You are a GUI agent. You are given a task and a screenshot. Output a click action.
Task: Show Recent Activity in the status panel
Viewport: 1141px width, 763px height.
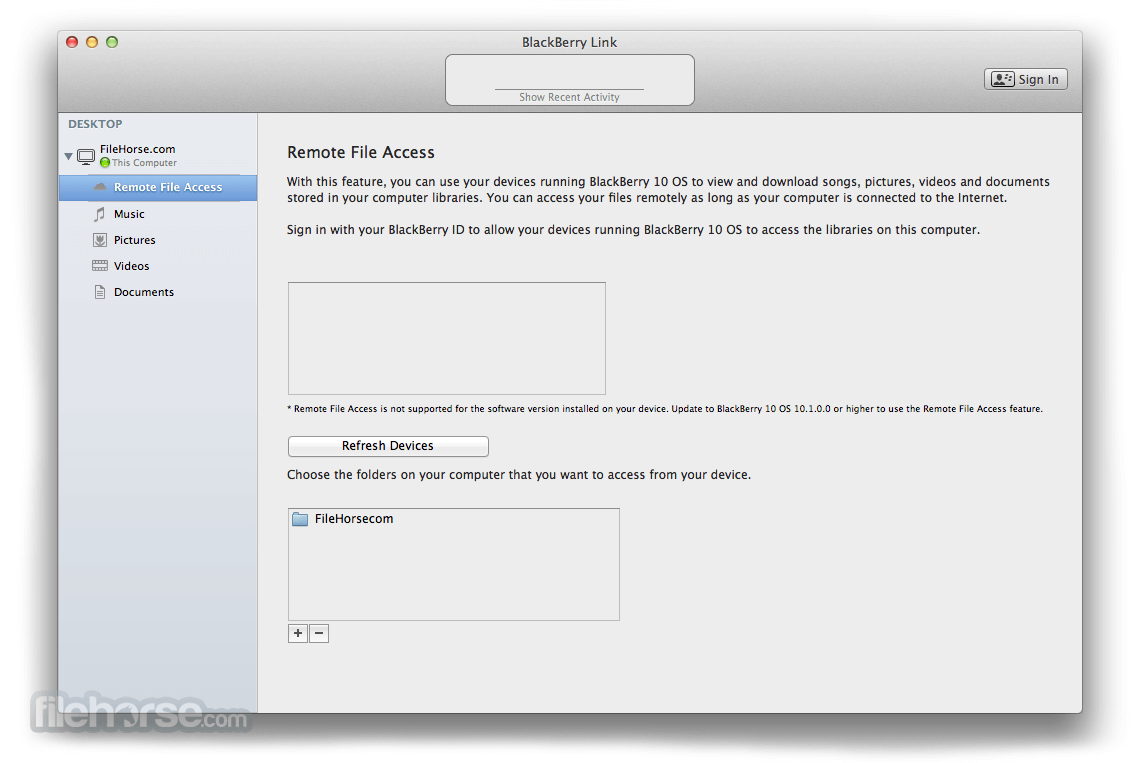coord(569,97)
